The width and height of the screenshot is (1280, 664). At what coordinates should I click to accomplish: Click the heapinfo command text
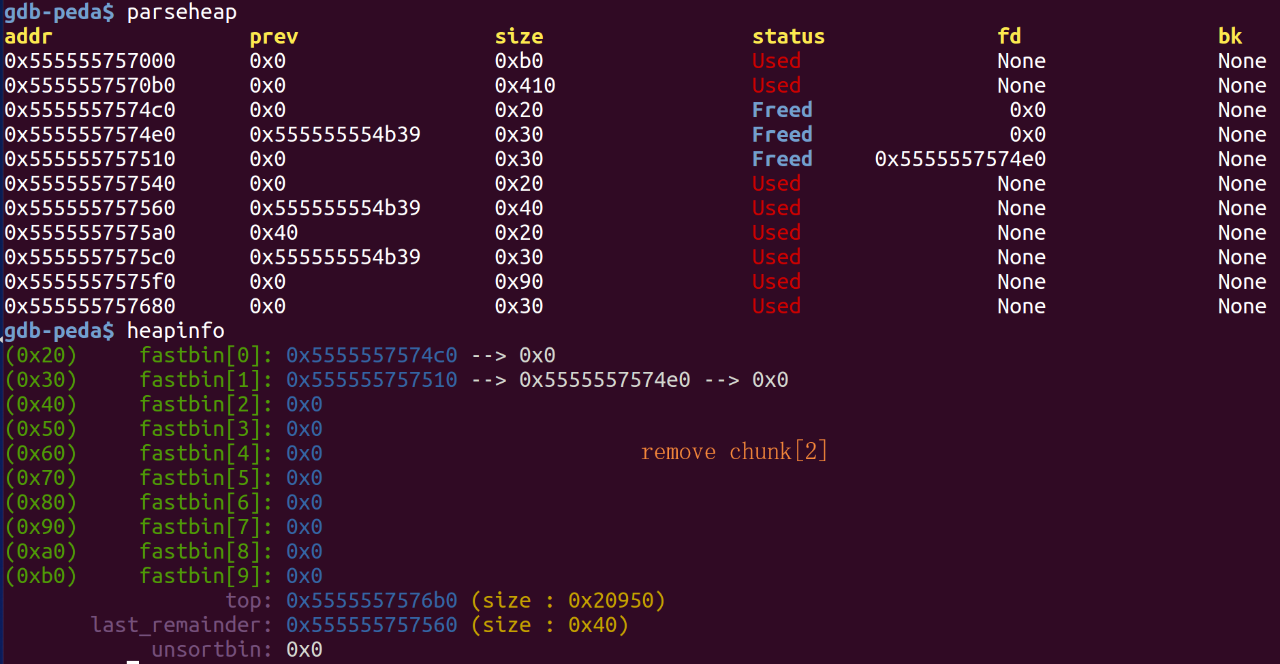point(176,331)
